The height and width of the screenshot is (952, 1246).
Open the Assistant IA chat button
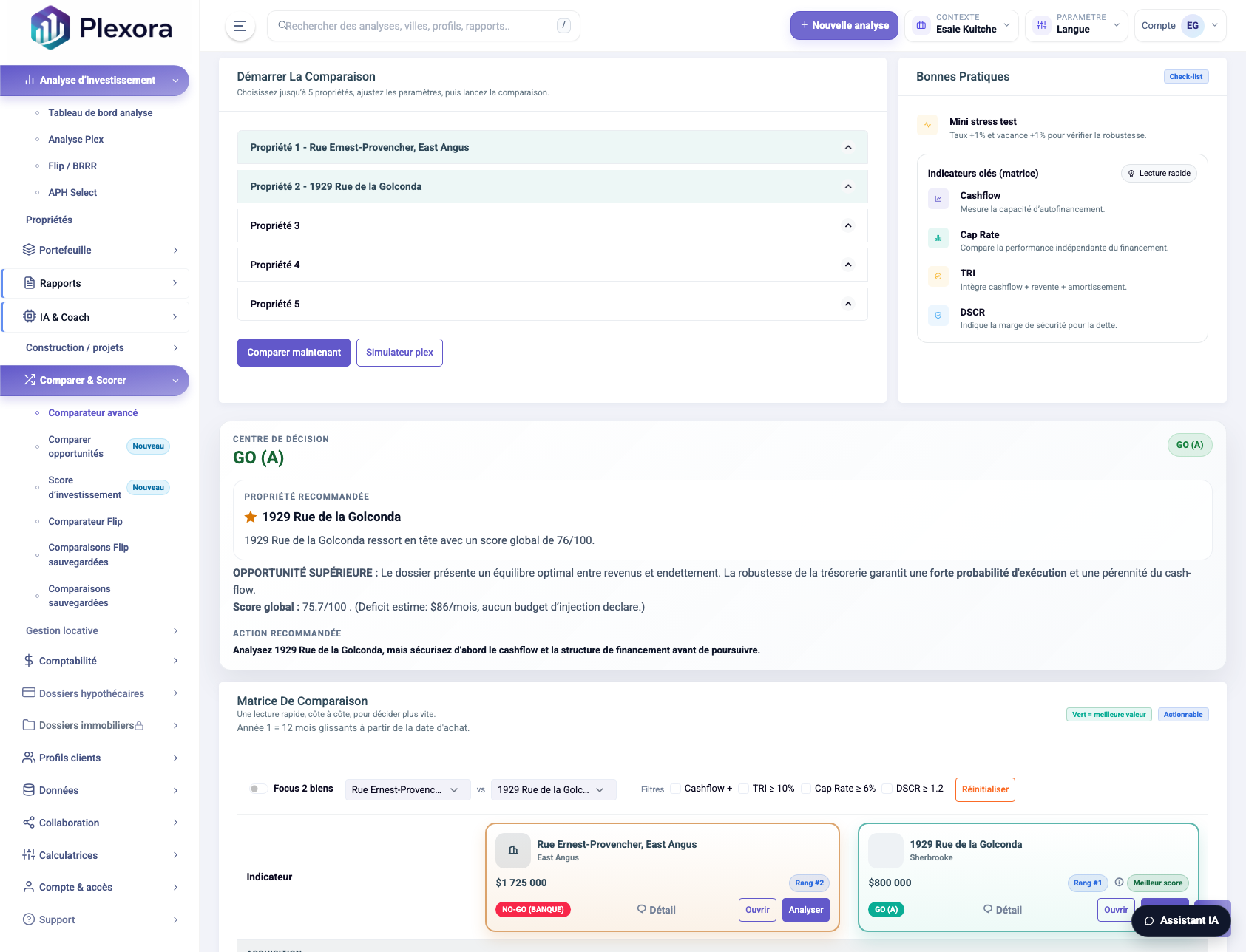[1180, 921]
